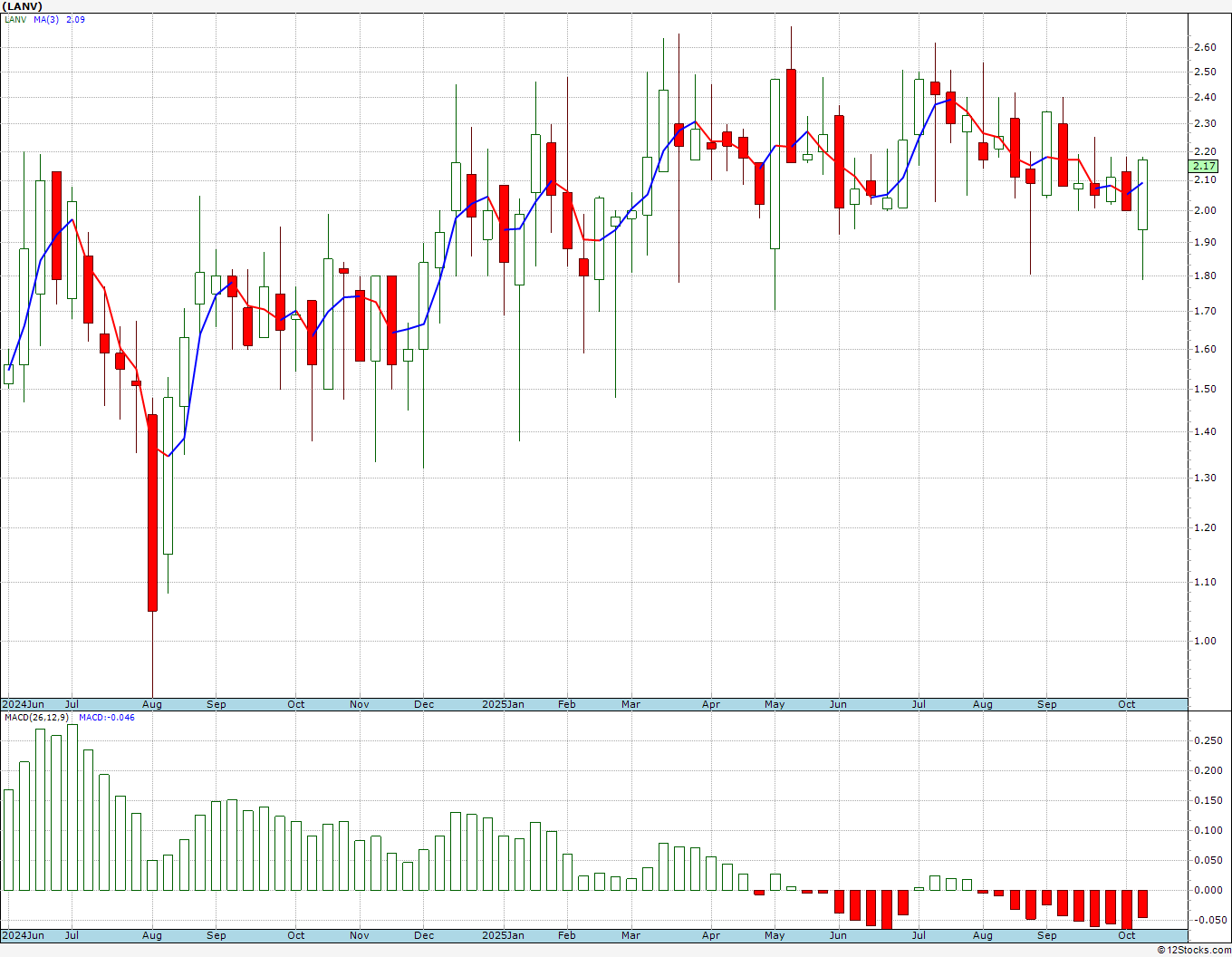
Task: Click the 1.00 price axis label
Action: [1205, 641]
